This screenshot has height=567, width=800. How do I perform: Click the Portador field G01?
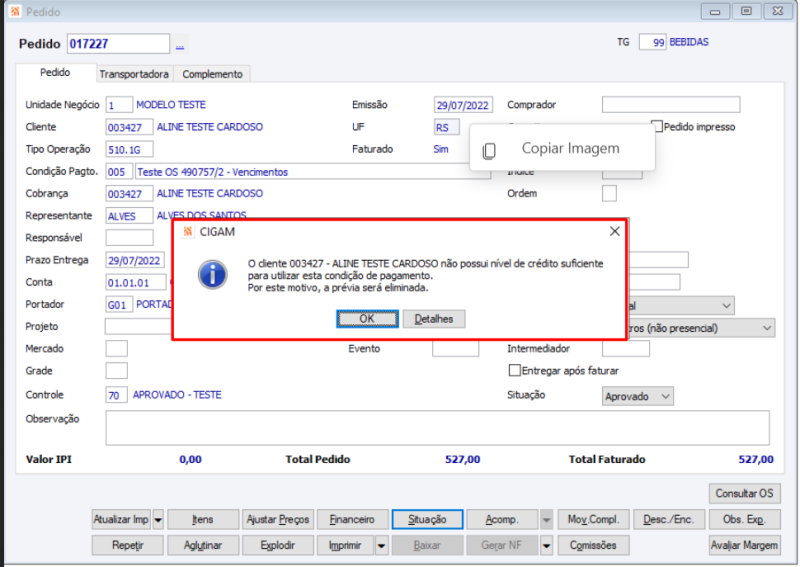click(x=119, y=305)
